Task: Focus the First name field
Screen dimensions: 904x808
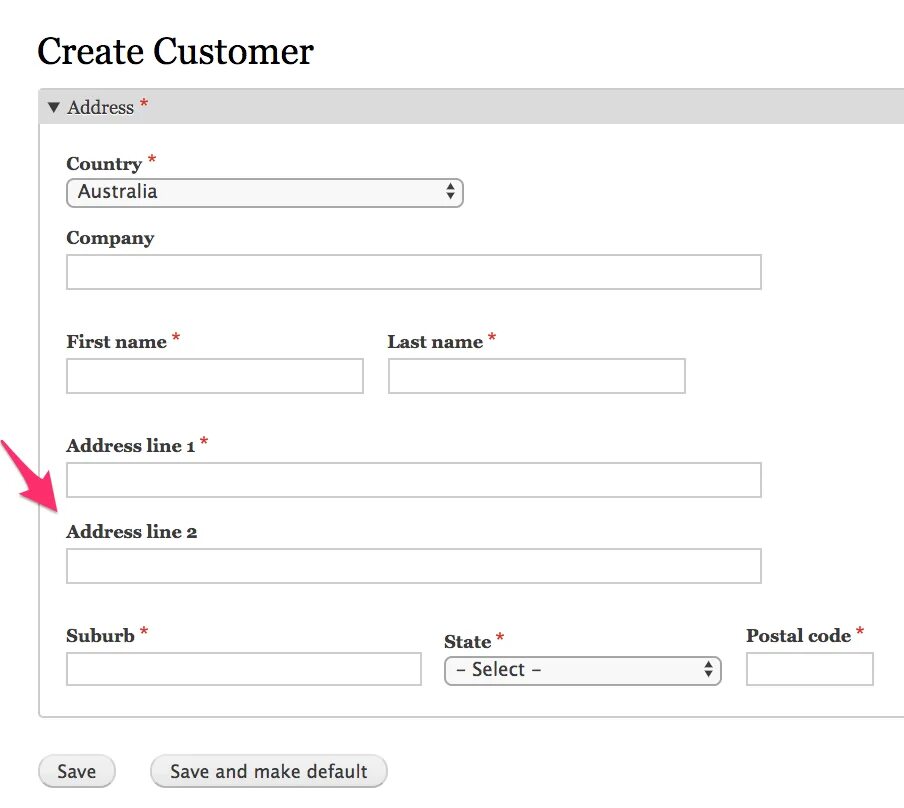Action: click(x=214, y=376)
